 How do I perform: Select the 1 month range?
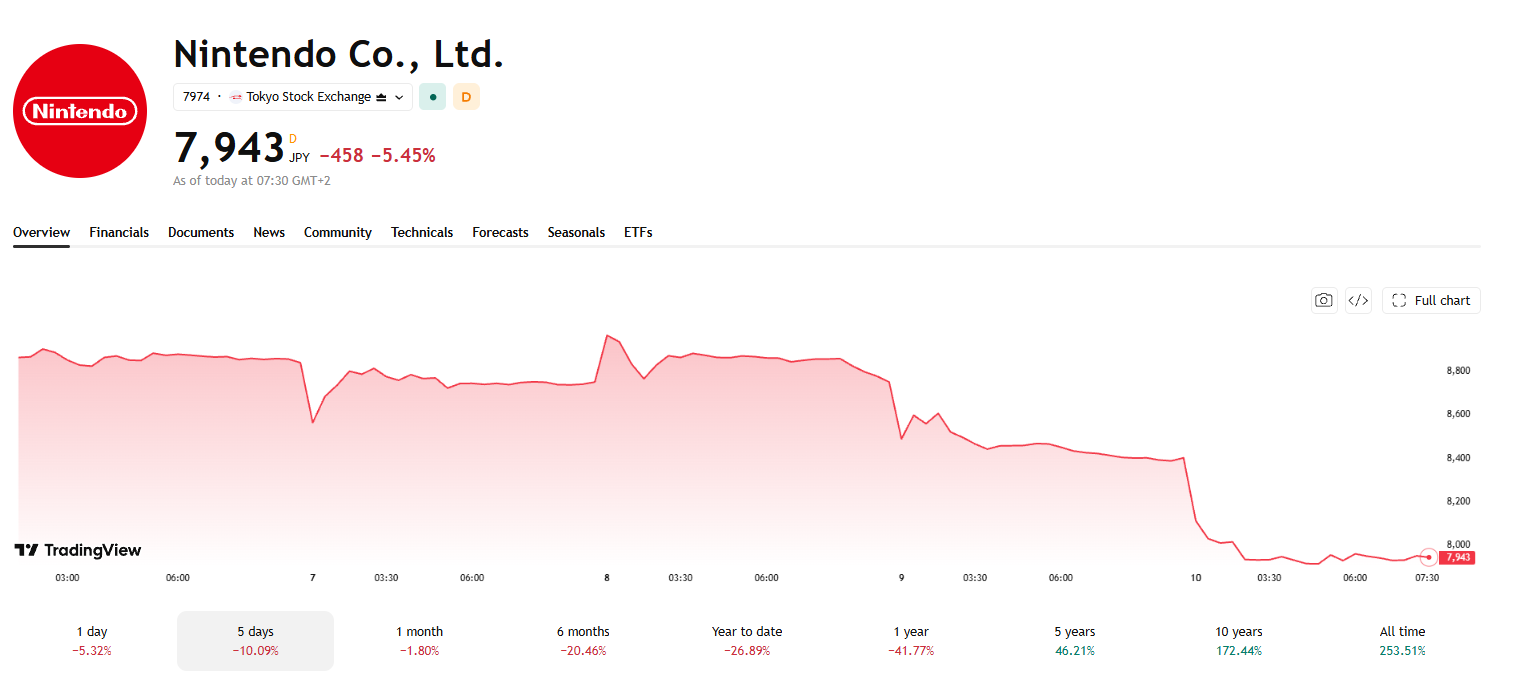click(x=419, y=641)
